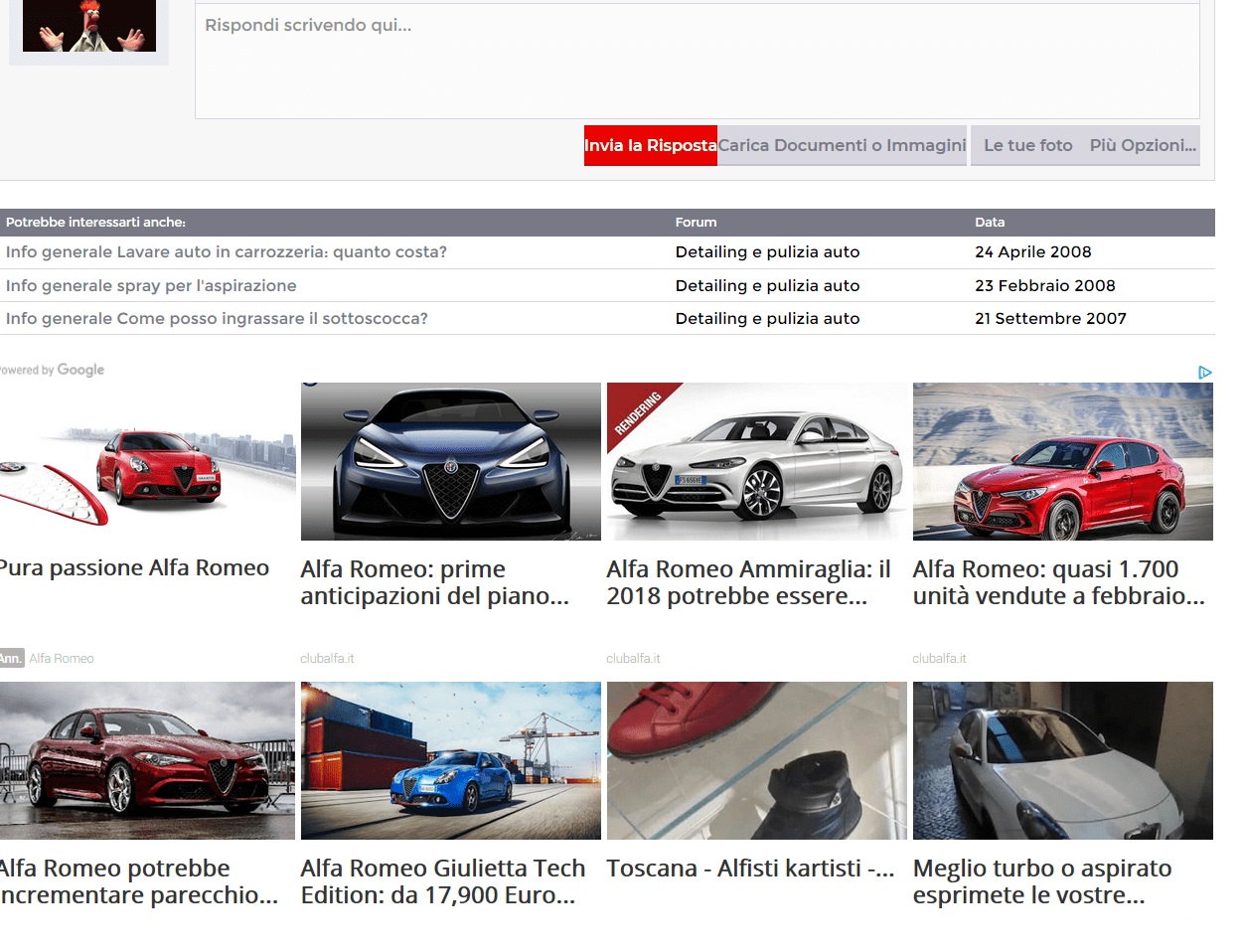Click the 'Potrebbe interessarti anche:' header
This screenshot has height=952, width=1243.
point(95,223)
